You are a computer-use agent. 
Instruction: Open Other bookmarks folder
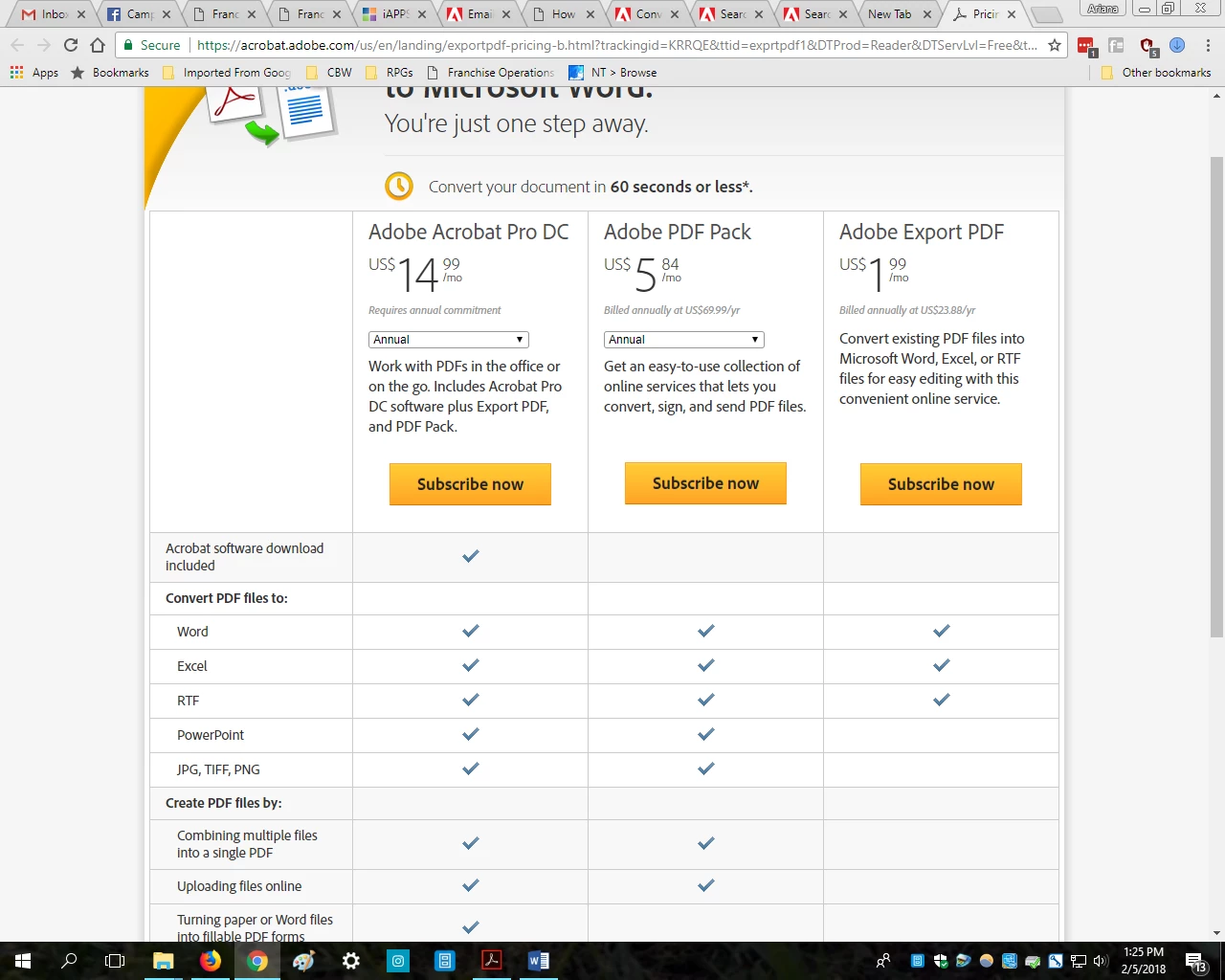pyautogui.click(x=1156, y=73)
